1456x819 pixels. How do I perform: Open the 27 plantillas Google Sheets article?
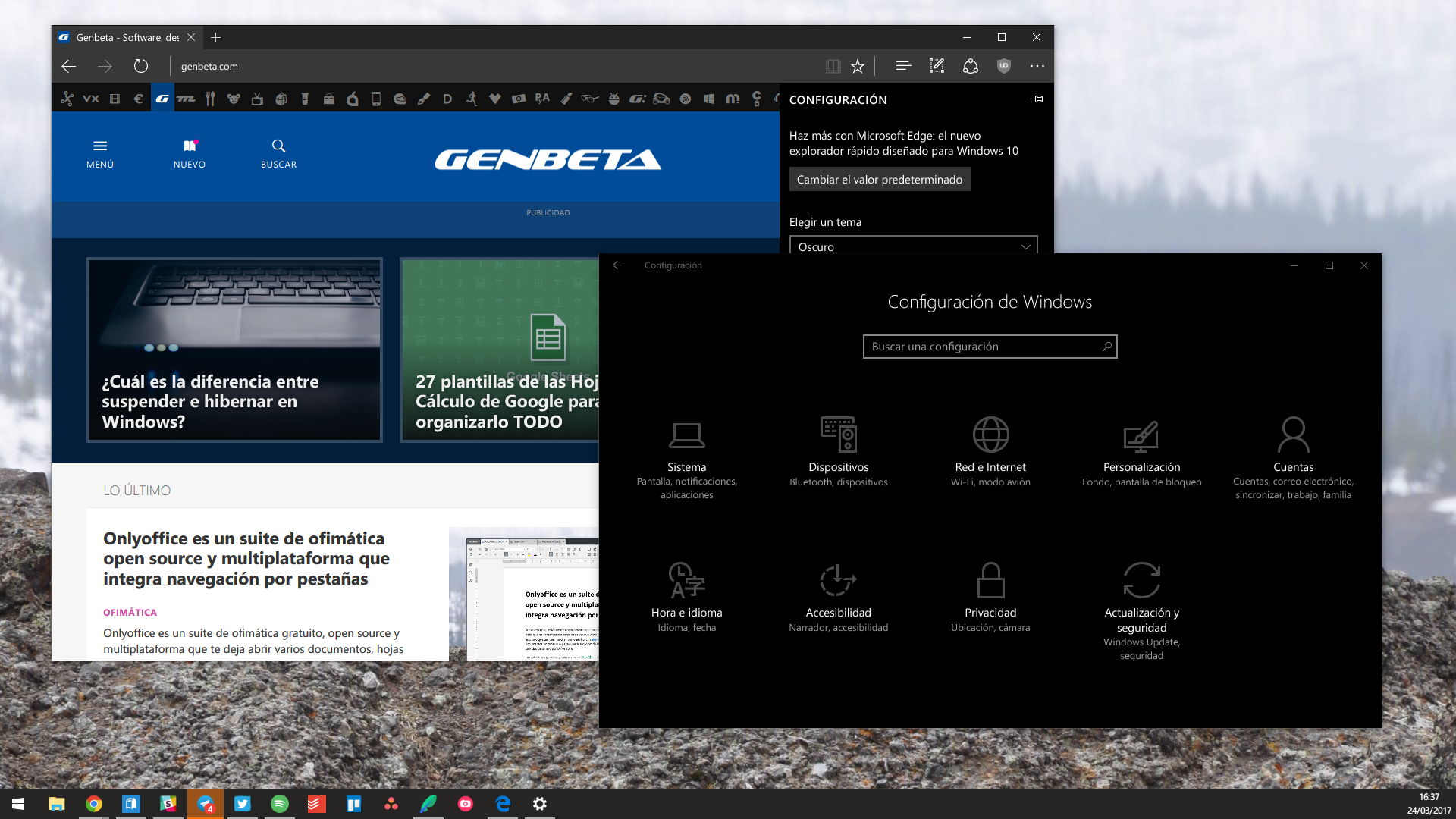(500, 350)
